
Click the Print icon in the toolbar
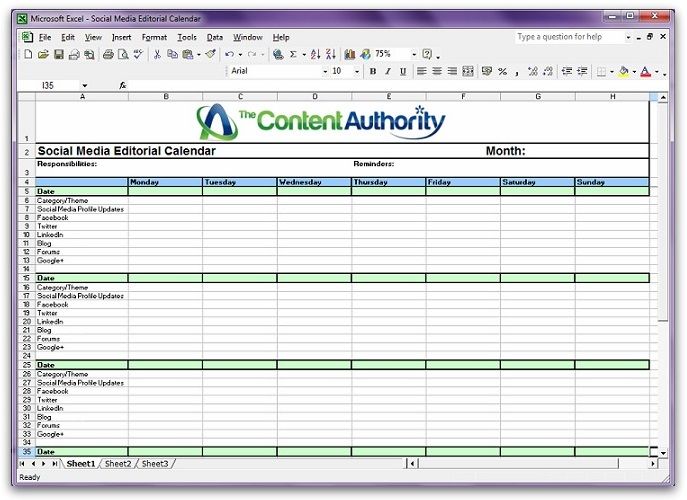[x=108, y=54]
